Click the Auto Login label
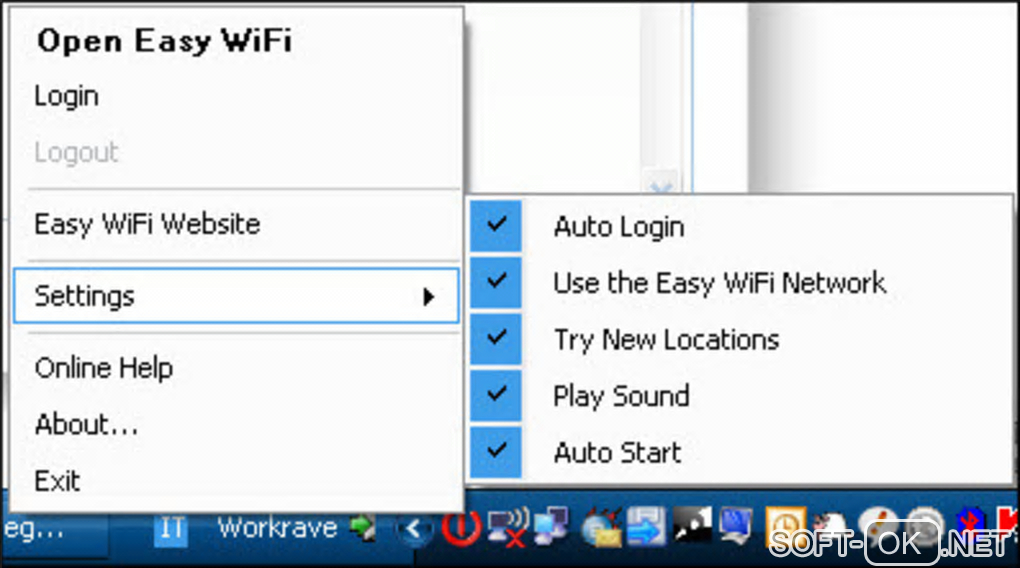This screenshot has width=1020, height=568. 619,227
